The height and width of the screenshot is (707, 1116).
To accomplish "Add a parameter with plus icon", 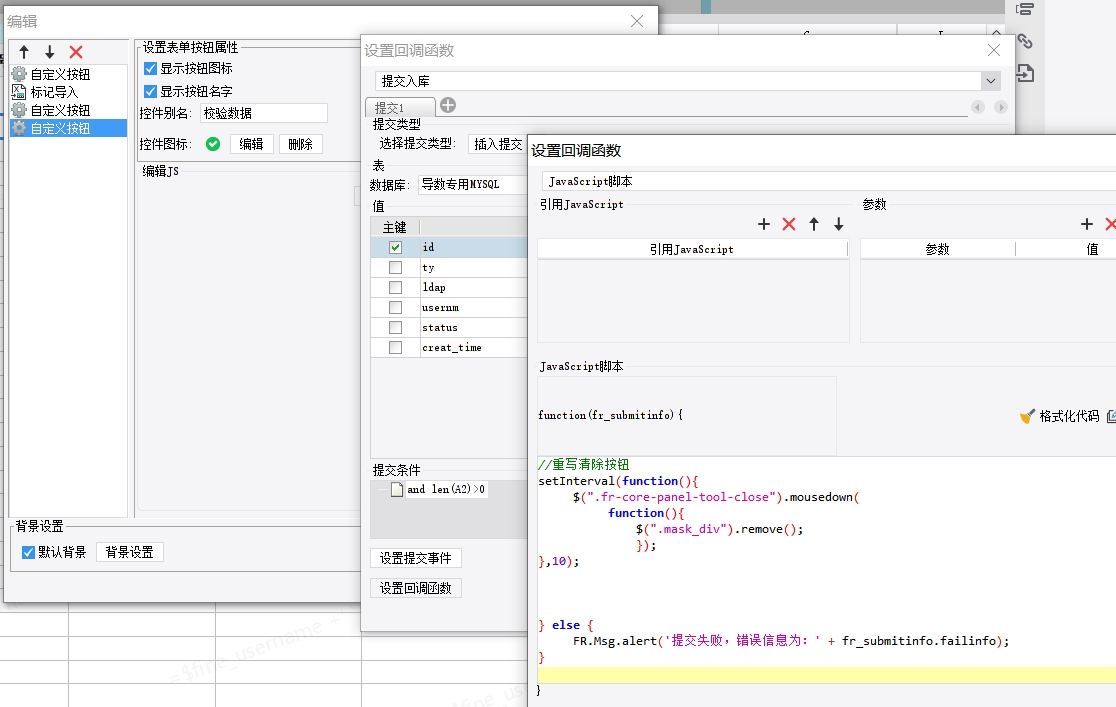I will coord(1087,224).
